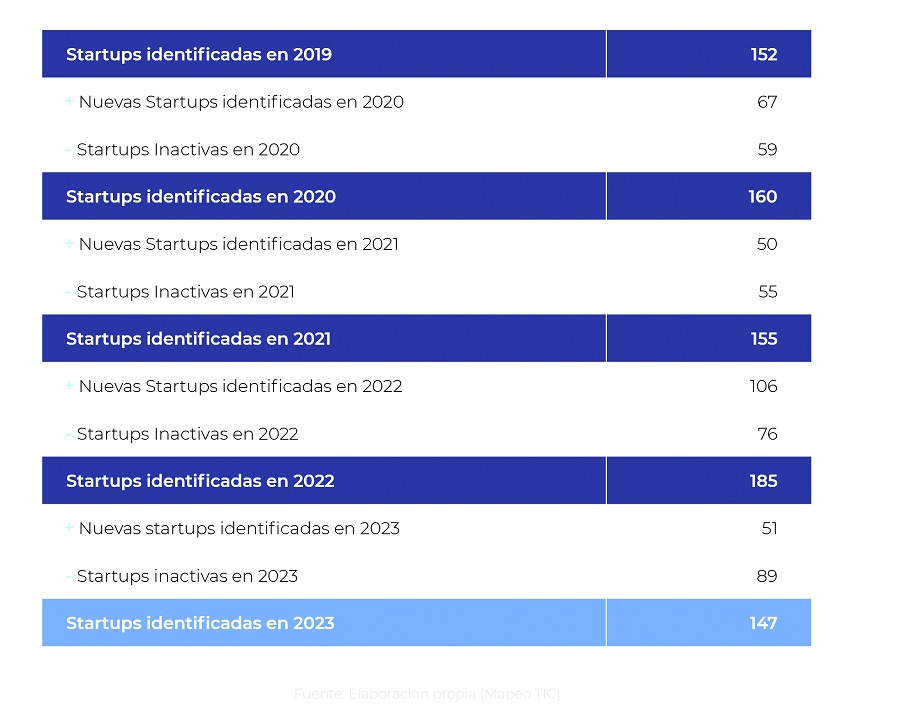Image resolution: width=900 pixels, height=715 pixels.
Task: Click the value 152 for 2019
Action: click(763, 54)
